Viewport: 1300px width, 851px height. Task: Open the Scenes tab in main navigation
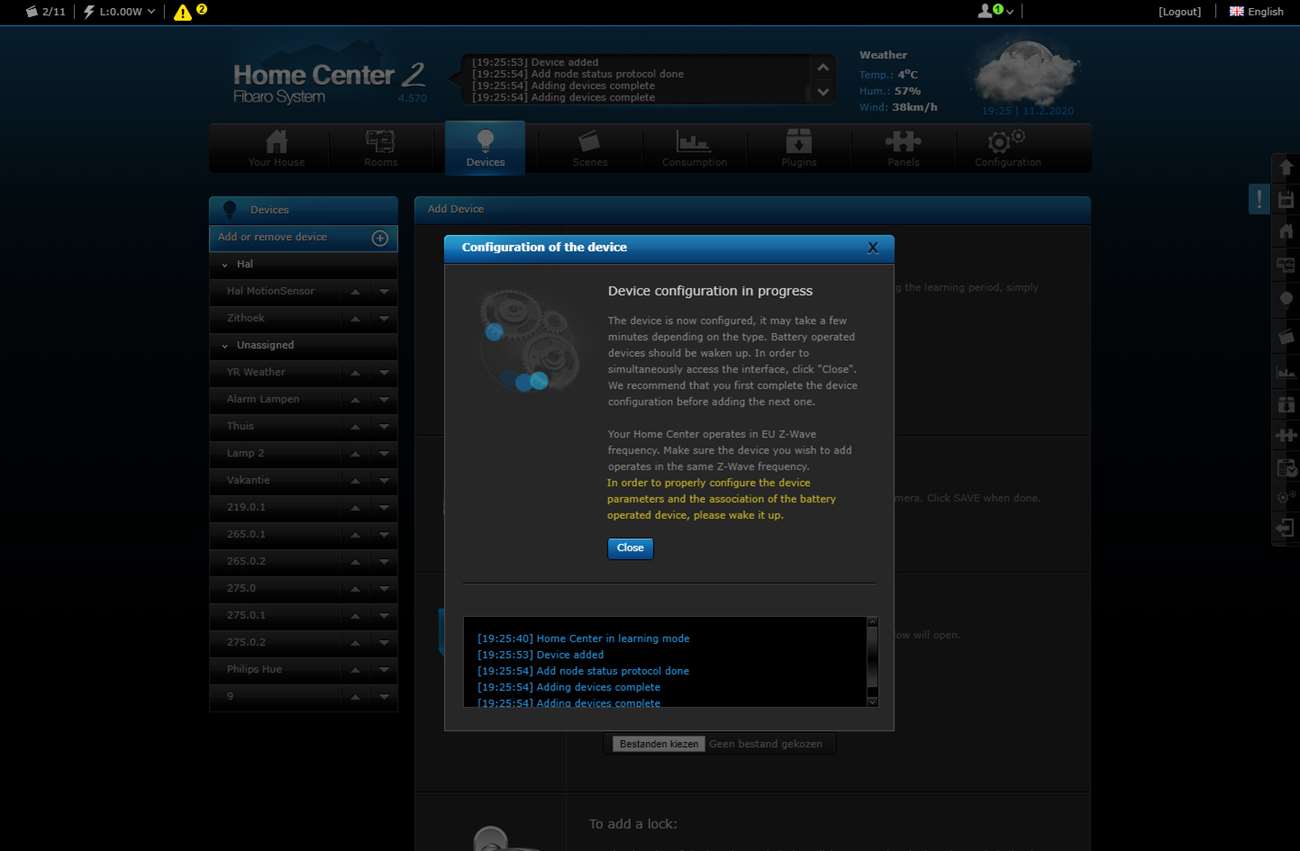590,148
